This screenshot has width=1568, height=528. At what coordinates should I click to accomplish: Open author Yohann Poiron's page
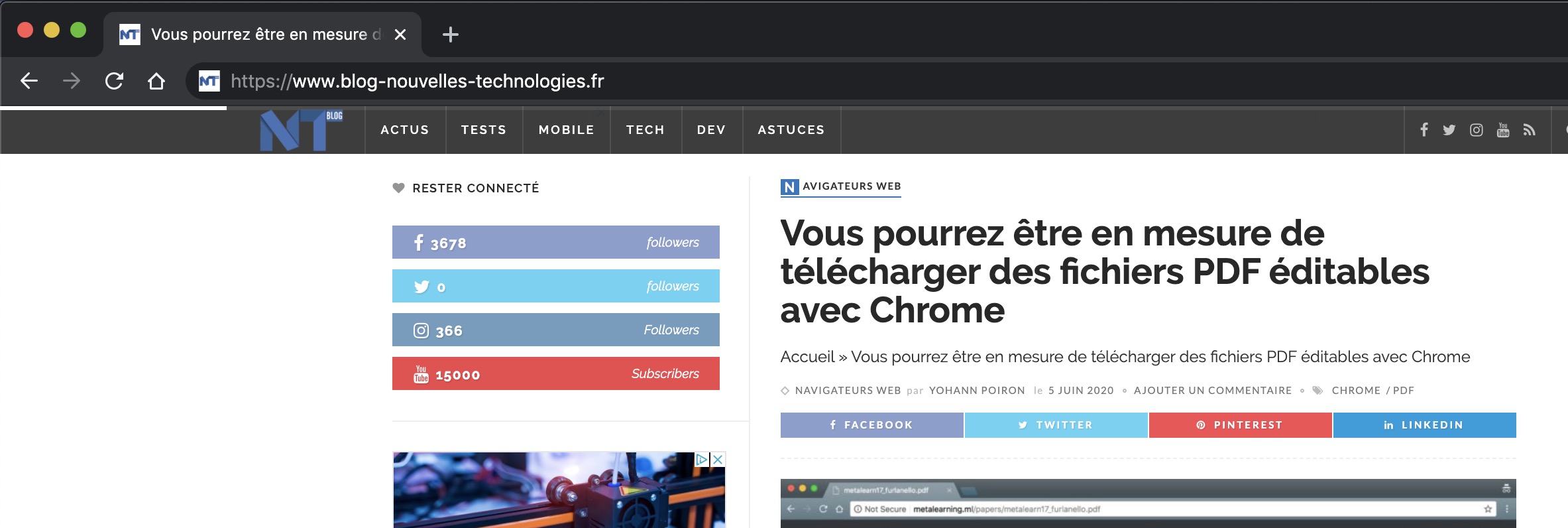coord(977,391)
